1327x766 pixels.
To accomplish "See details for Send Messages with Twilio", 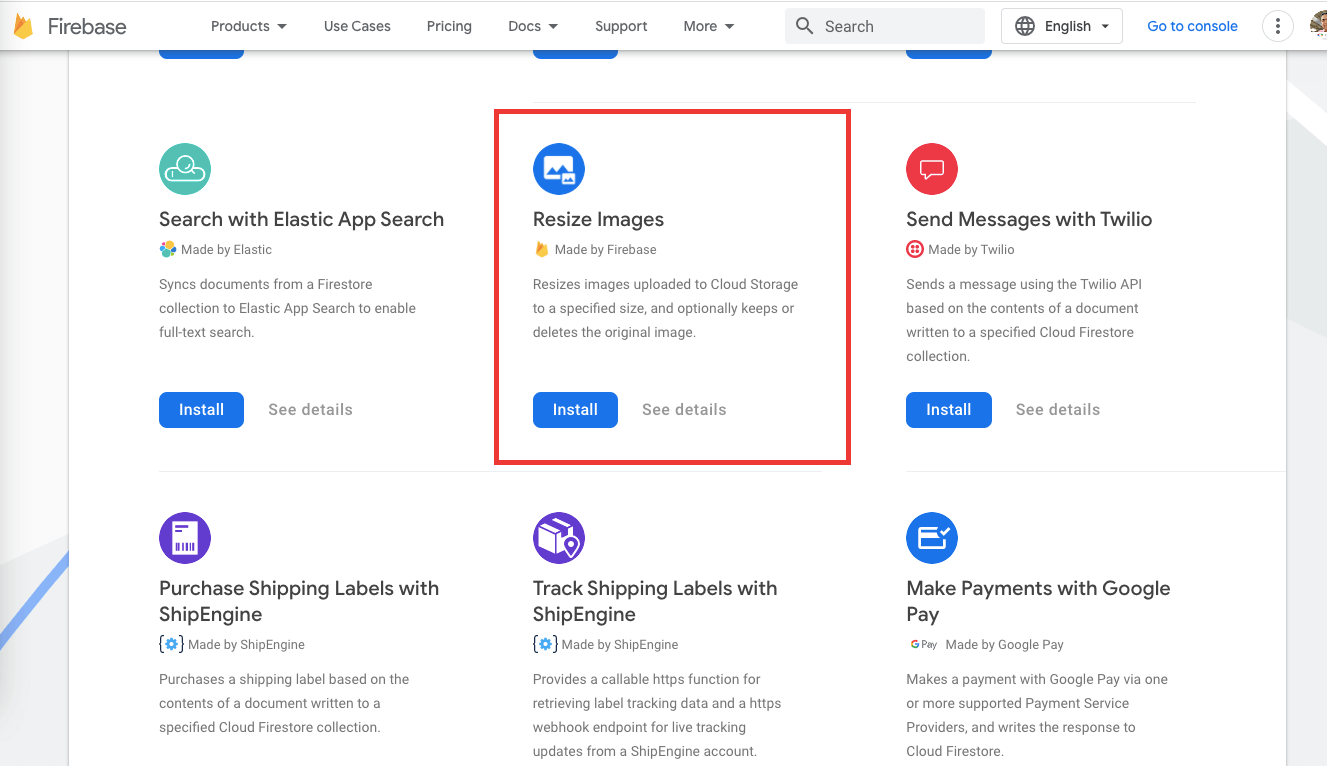I will 1058,410.
